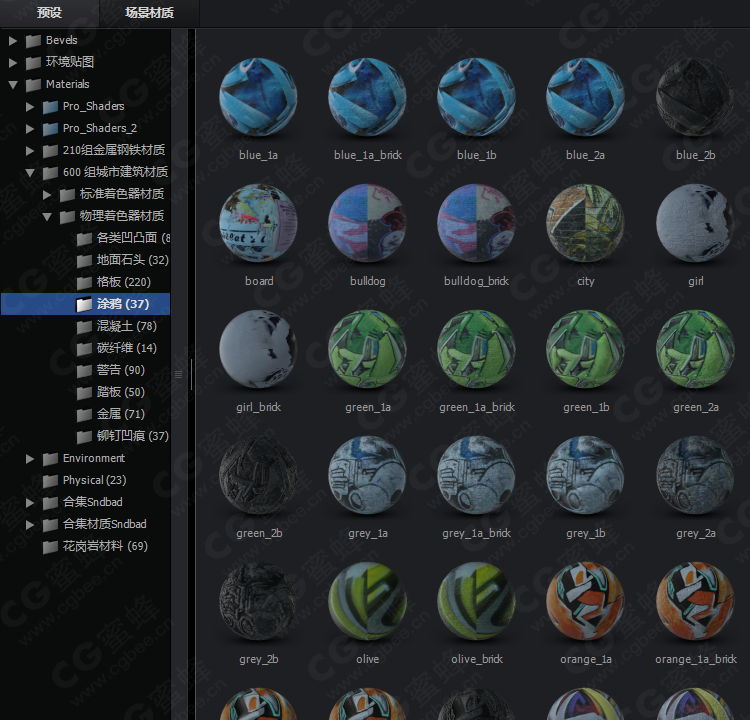Screen dimensions: 750x720
Task: Select the 格板 (220) folder
Action: [114, 282]
